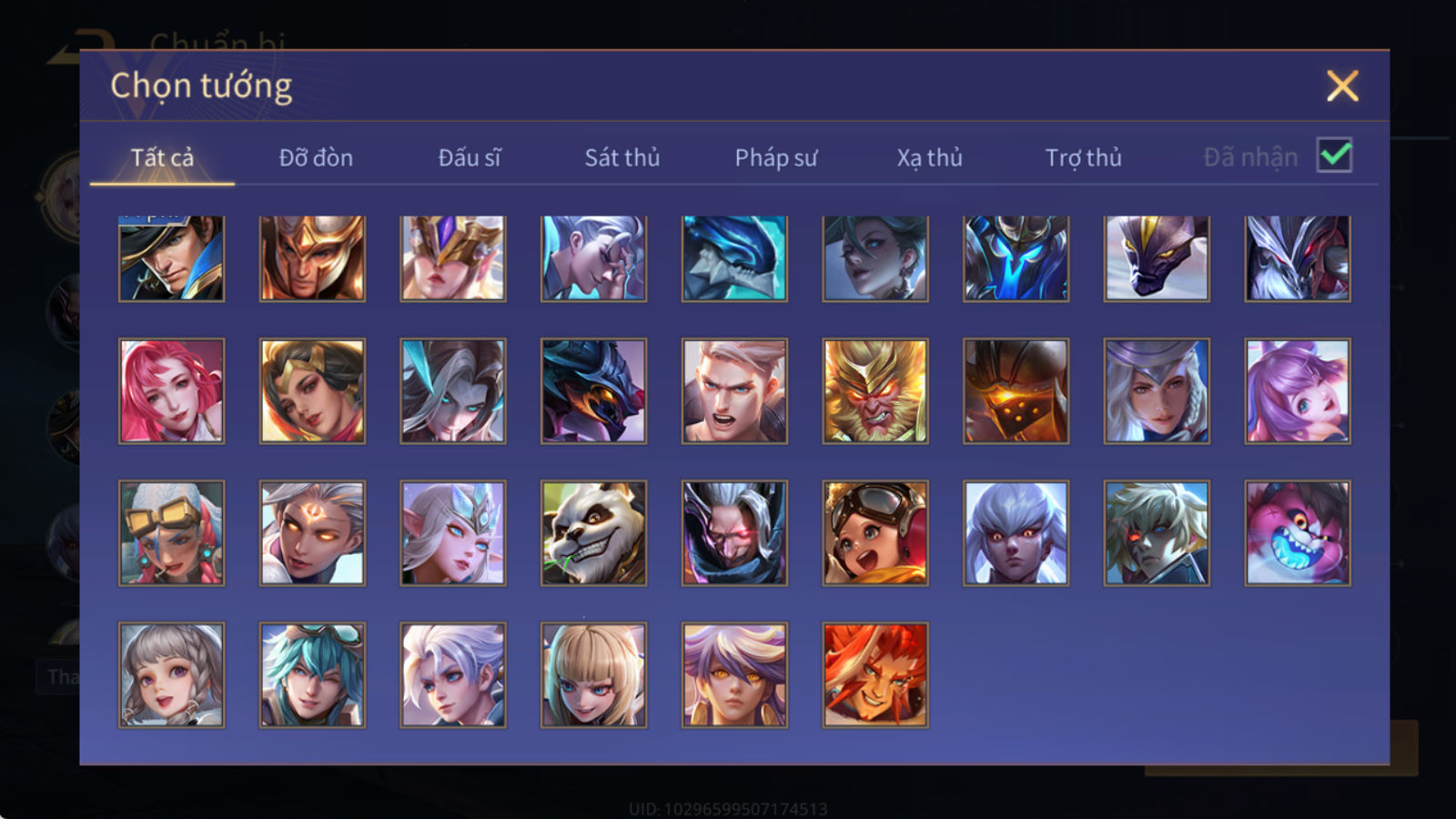Screen dimensions: 1456x819
Task: Select the purple-haired girl hero portrait
Action: pos(1298,391)
